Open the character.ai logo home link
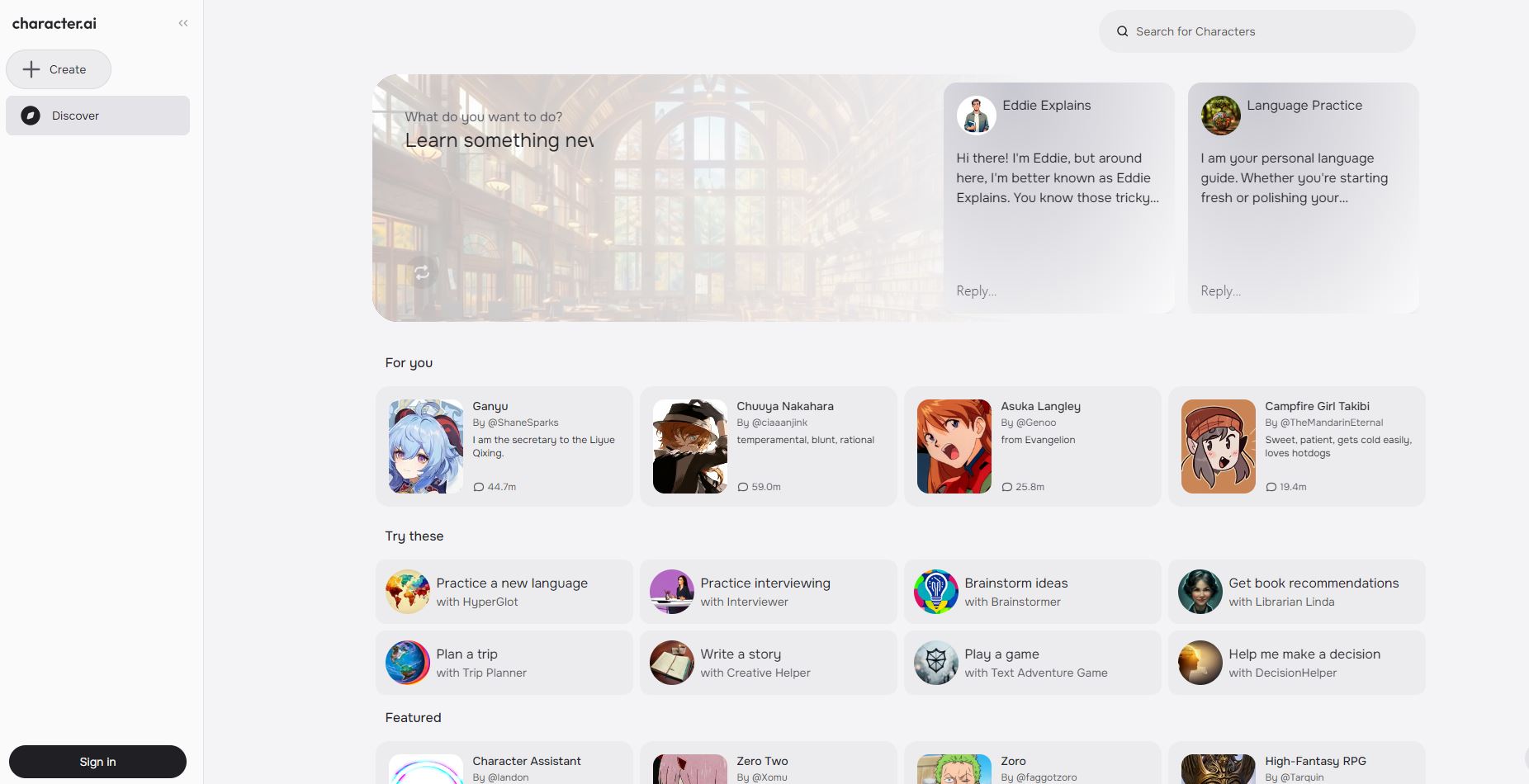The width and height of the screenshot is (1529, 784). tap(54, 23)
